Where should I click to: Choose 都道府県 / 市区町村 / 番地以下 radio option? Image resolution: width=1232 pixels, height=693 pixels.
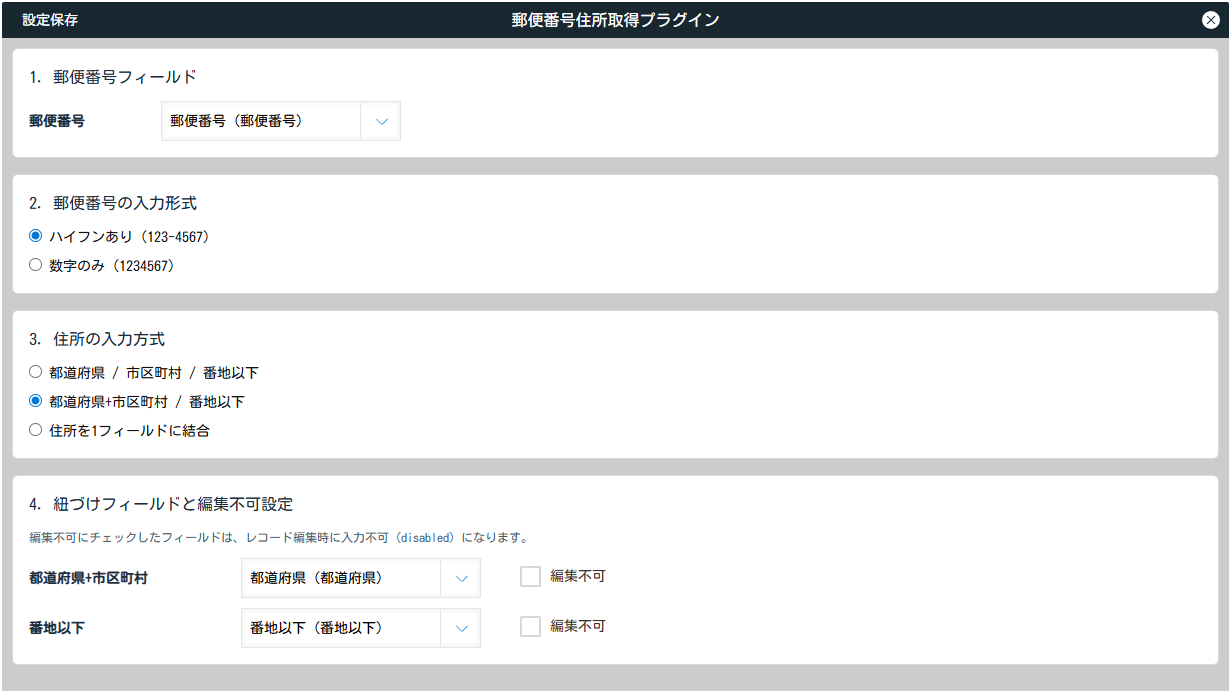coord(36,372)
